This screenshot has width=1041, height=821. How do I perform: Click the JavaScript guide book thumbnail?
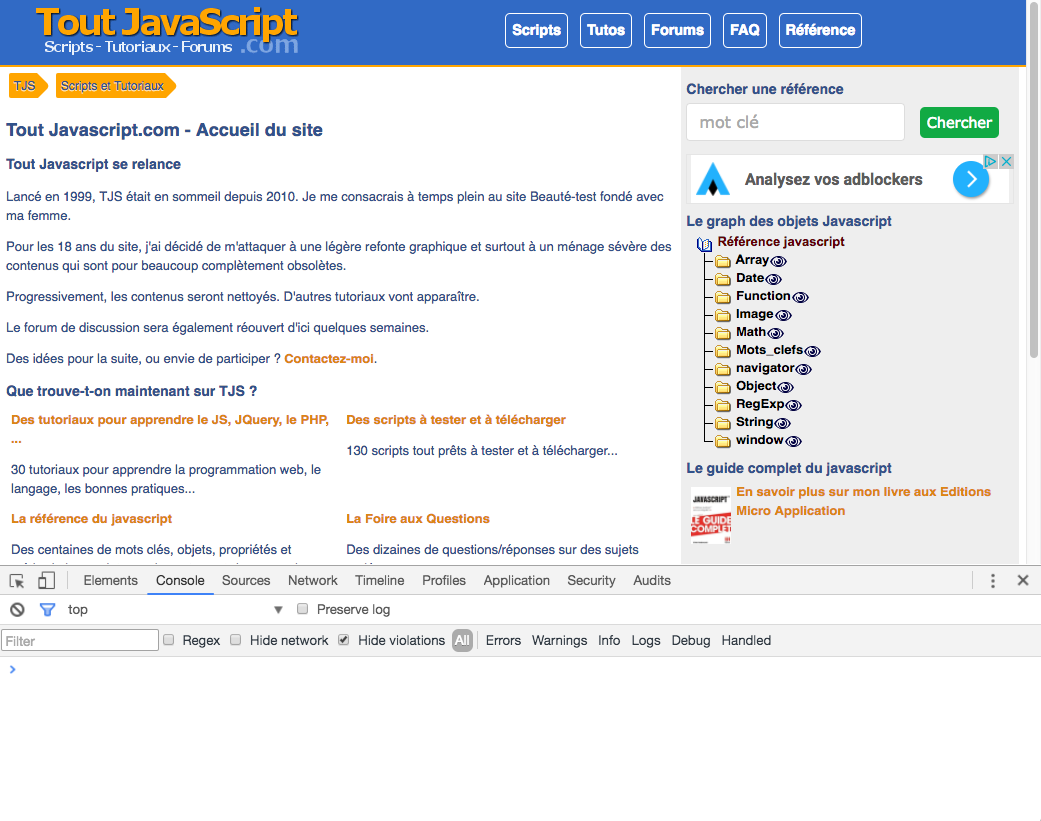pos(710,516)
